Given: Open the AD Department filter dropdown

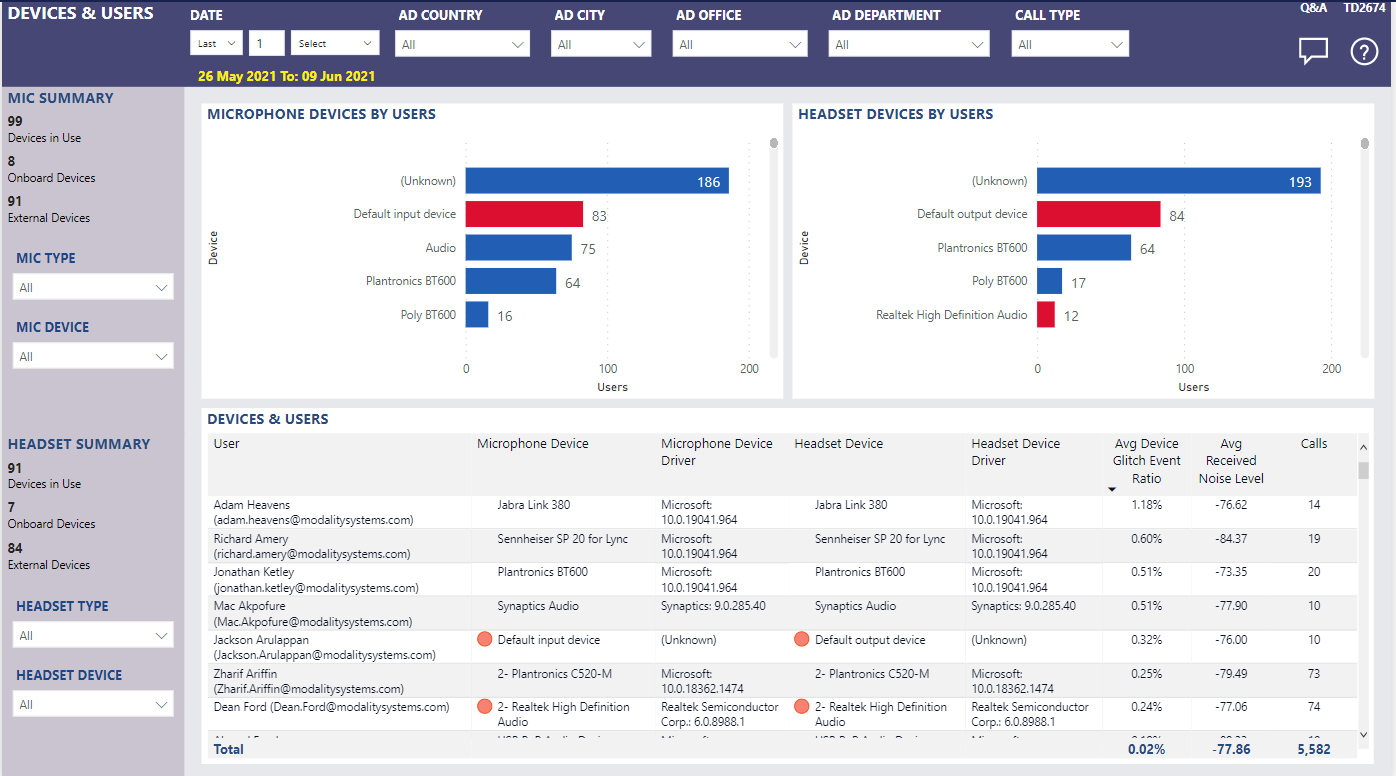Looking at the screenshot, I should [909, 44].
